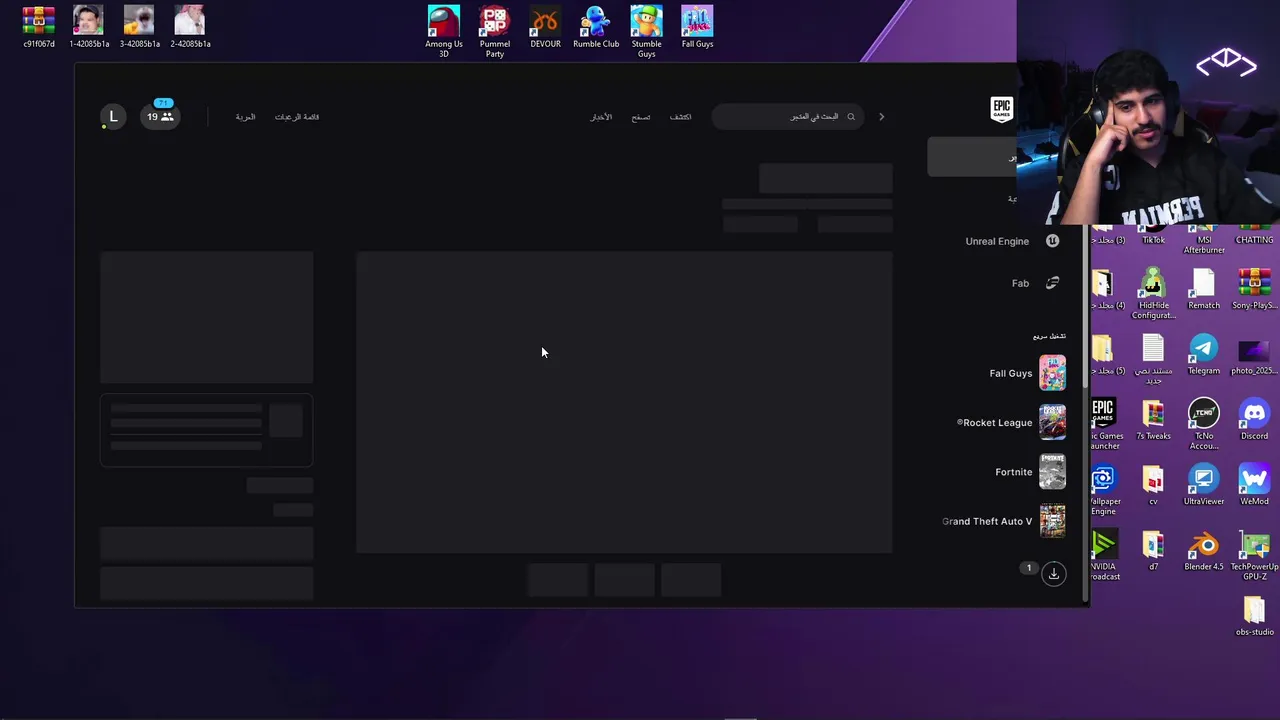Click the magnifier icon in the search bar
The image size is (1280, 720).
coord(851,117)
